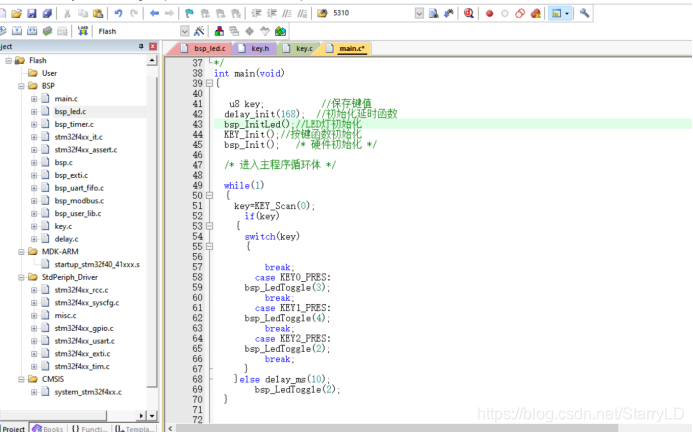Rebuild all target files
Image resolution: width=693 pixels, height=432 pixels.
pyautogui.click(x=32, y=31)
